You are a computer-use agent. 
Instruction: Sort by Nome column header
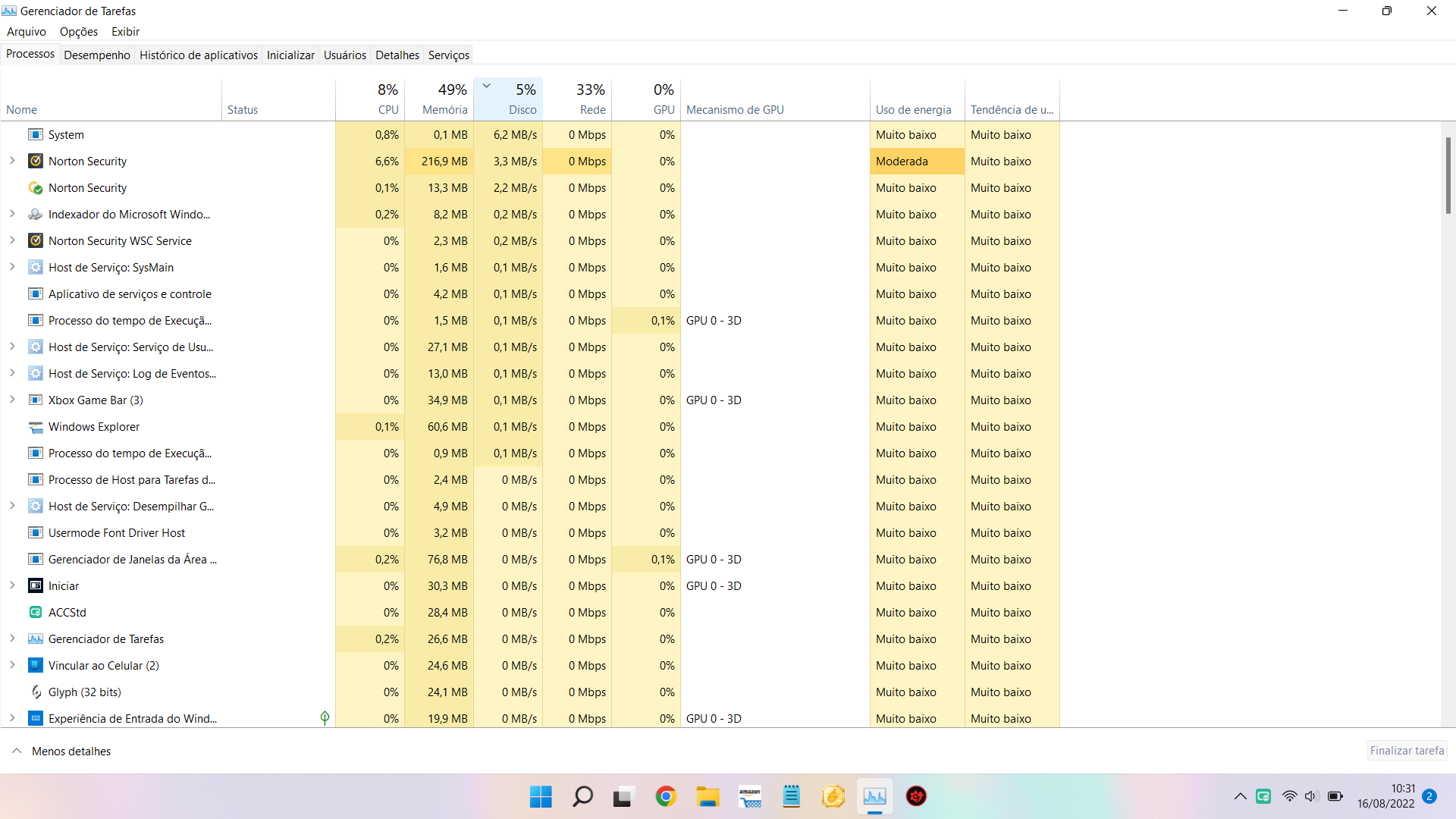111,99
